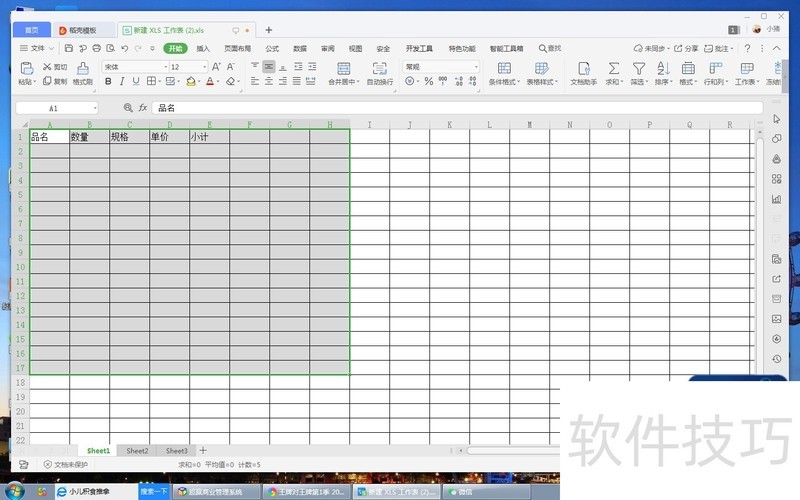Click the font color A swatch
Image resolution: width=800 pixels, height=500 pixels.
[x=210, y=81]
